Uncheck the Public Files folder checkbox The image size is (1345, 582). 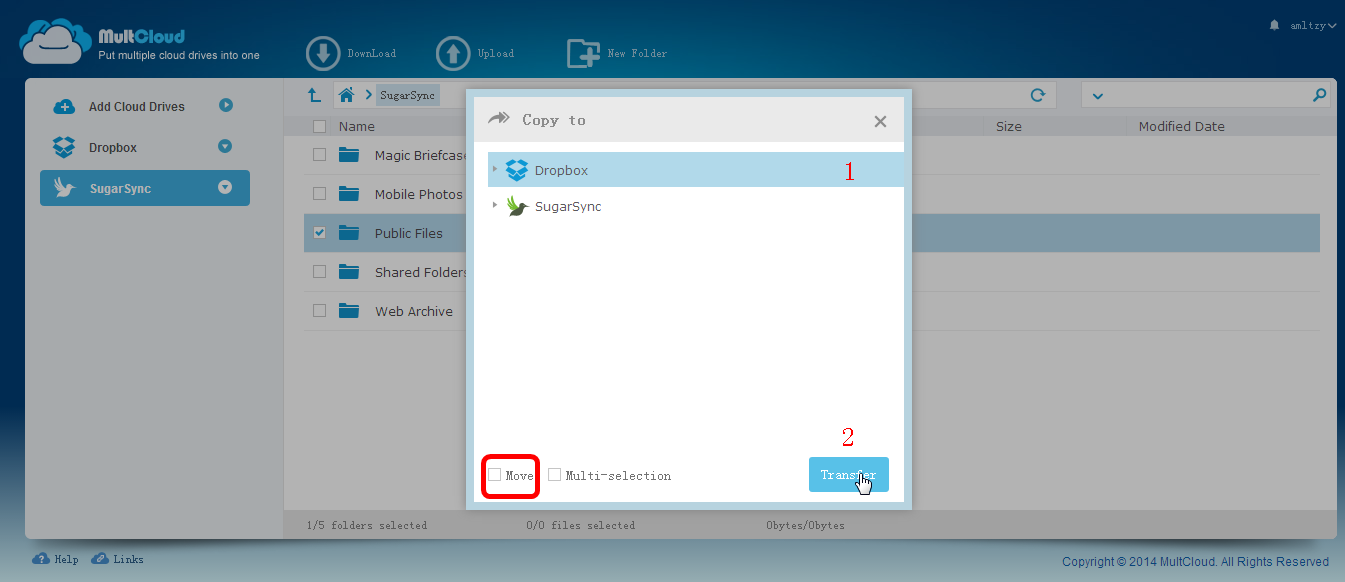(x=319, y=232)
